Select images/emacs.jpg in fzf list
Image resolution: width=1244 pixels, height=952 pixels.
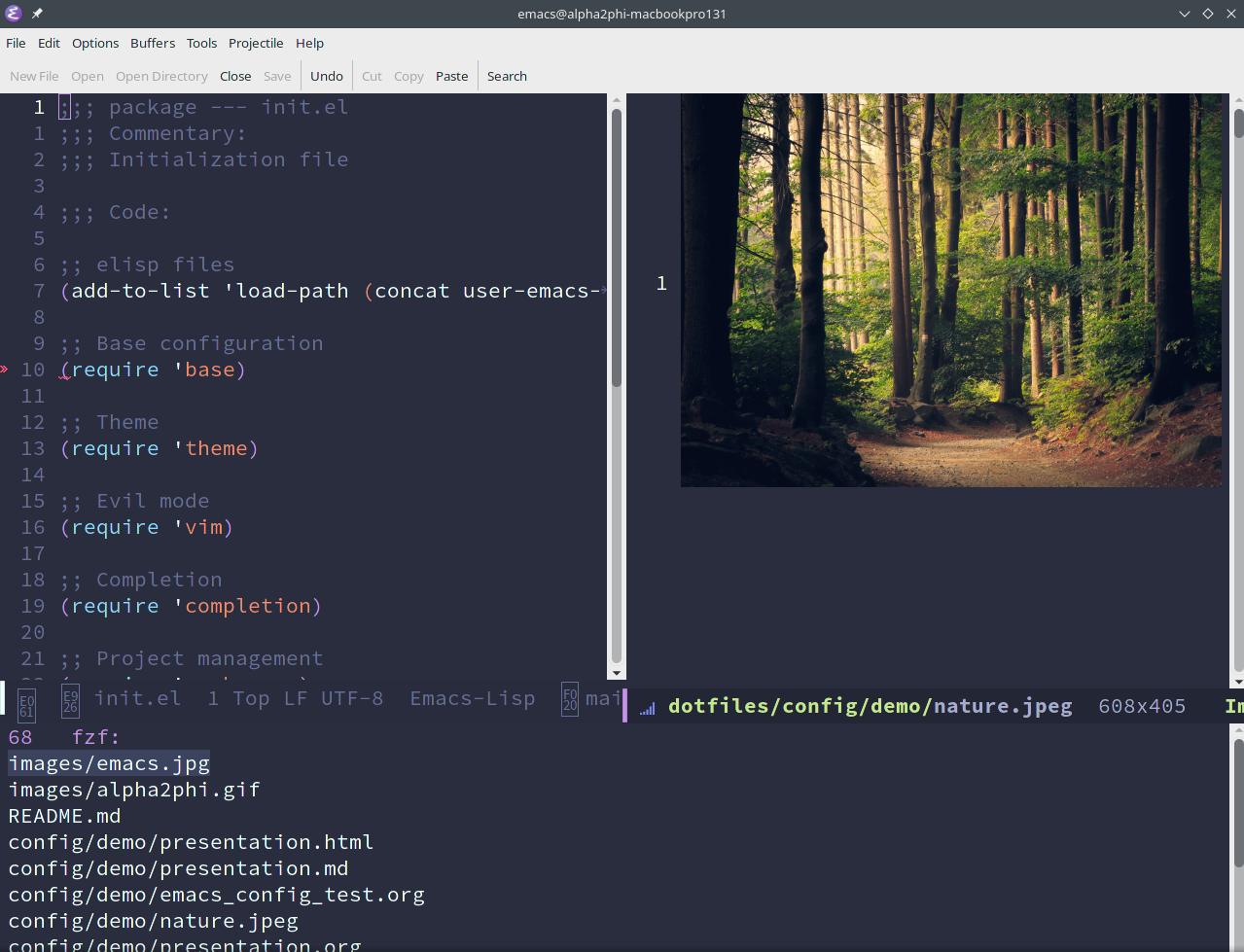point(109,763)
